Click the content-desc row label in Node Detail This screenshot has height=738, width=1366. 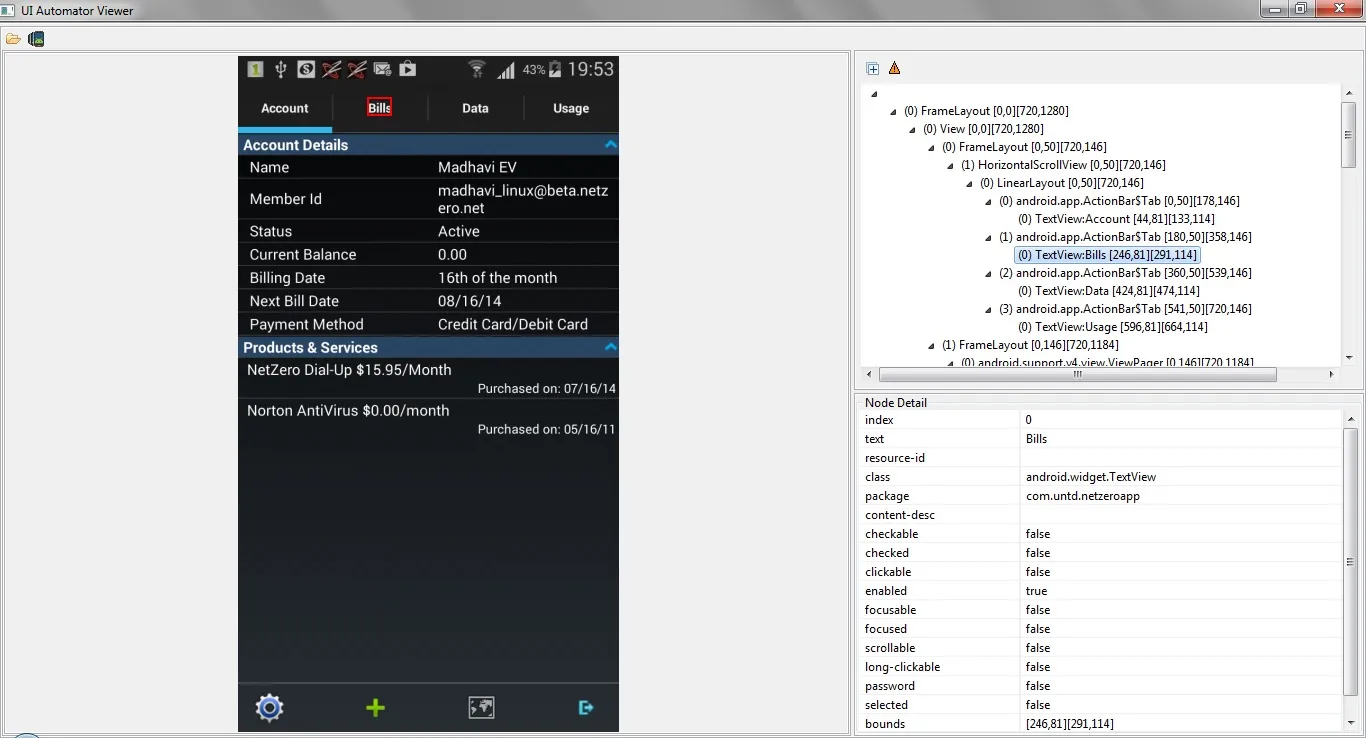(x=900, y=515)
